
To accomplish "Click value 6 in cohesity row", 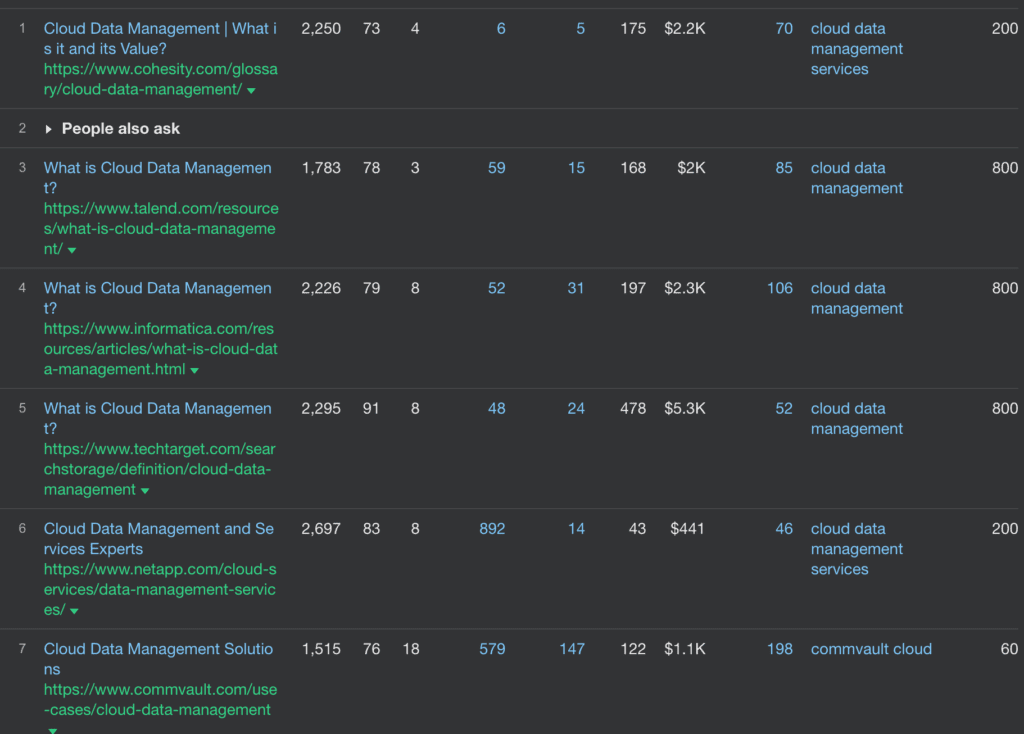I will click(501, 29).
